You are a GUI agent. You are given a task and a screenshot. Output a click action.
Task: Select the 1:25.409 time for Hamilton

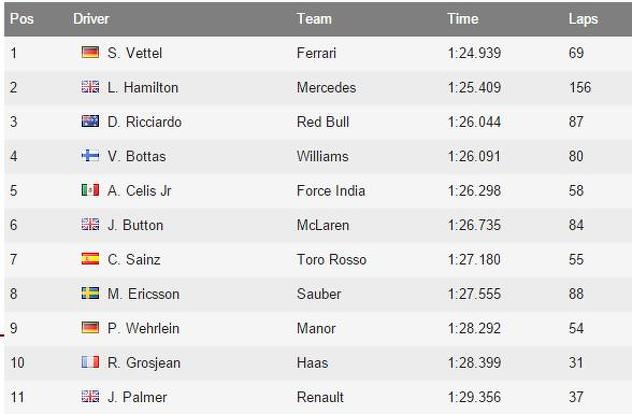(474, 87)
